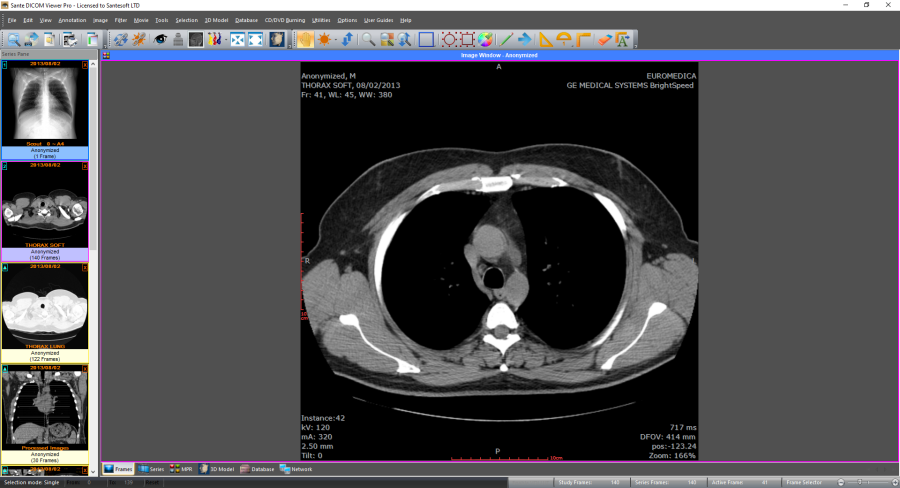Select the magnifier zoom tool
900x488 pixels.
click(369, 39)
